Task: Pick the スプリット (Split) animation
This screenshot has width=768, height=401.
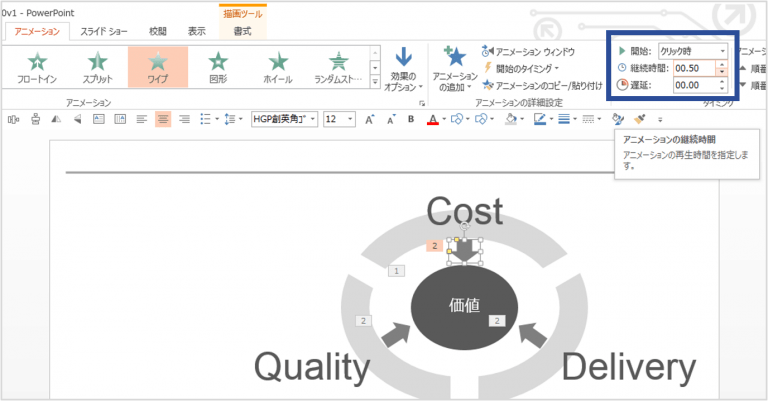Action: pyautogui.click(x=97, y=67)
